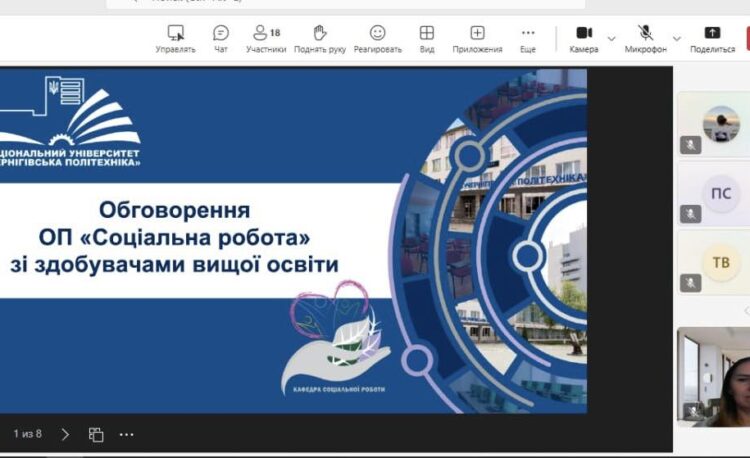Open slide viewer more options ellipsis

(127, 434)
